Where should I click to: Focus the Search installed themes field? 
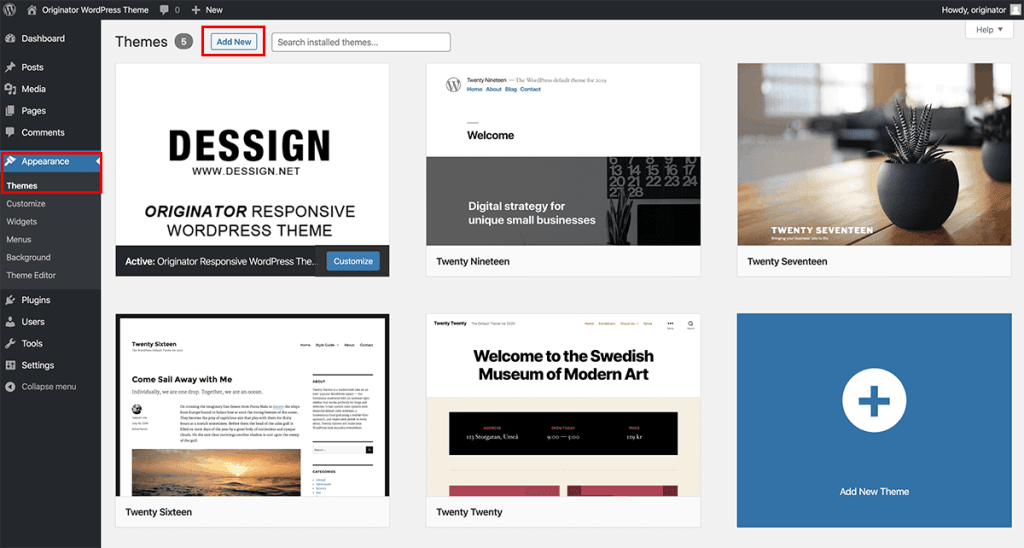[x=360, y=42]
